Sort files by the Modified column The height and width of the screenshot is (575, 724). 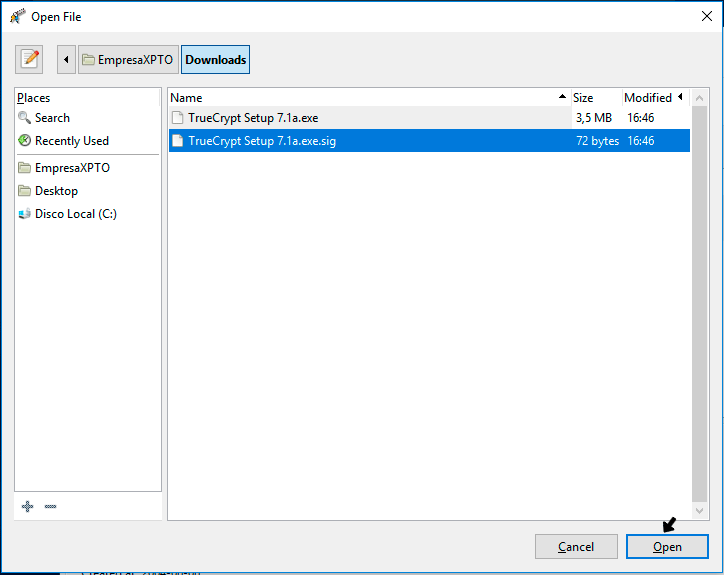[x=656, y=98]
